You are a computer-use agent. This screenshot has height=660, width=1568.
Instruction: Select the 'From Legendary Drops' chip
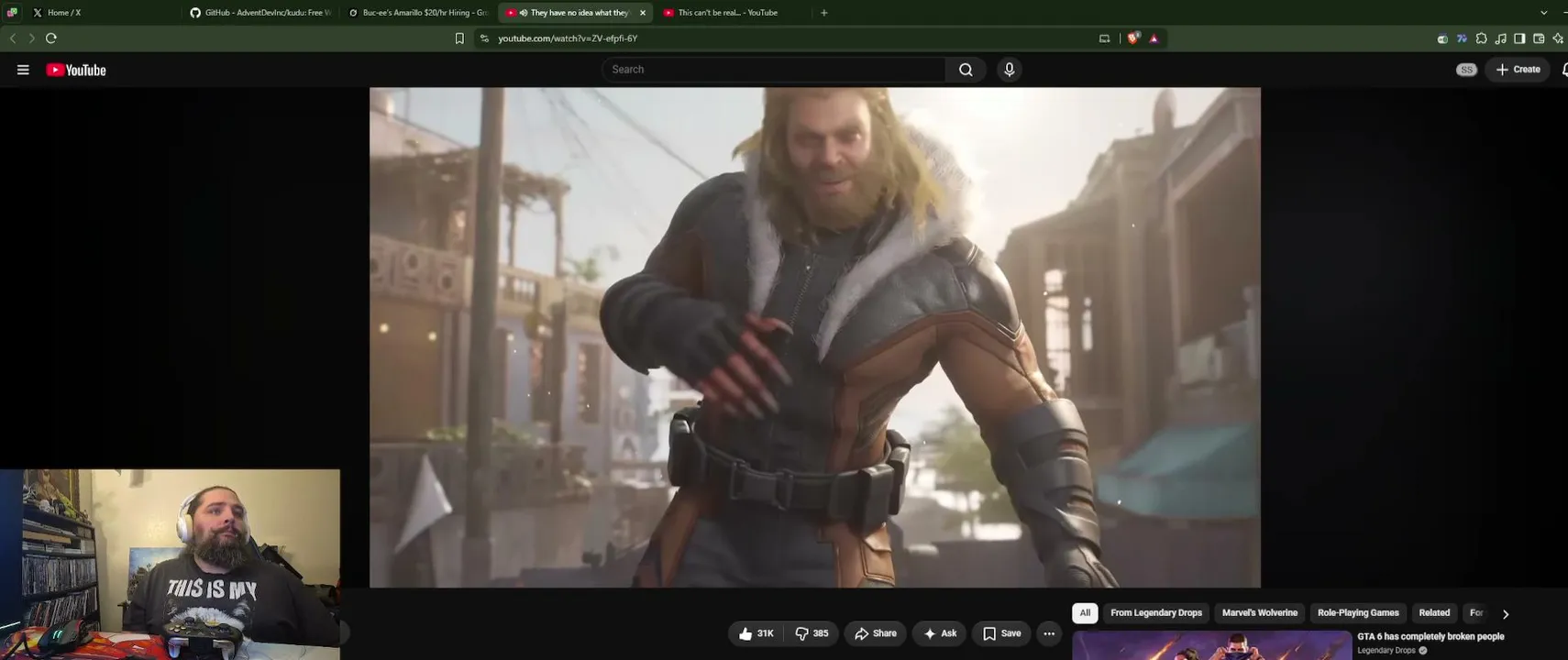[1156, 613]
